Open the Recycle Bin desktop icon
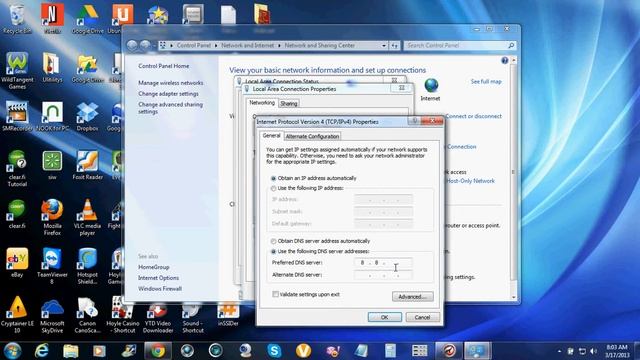This screenshot has height=360, width=640. (x=17, y=19)
